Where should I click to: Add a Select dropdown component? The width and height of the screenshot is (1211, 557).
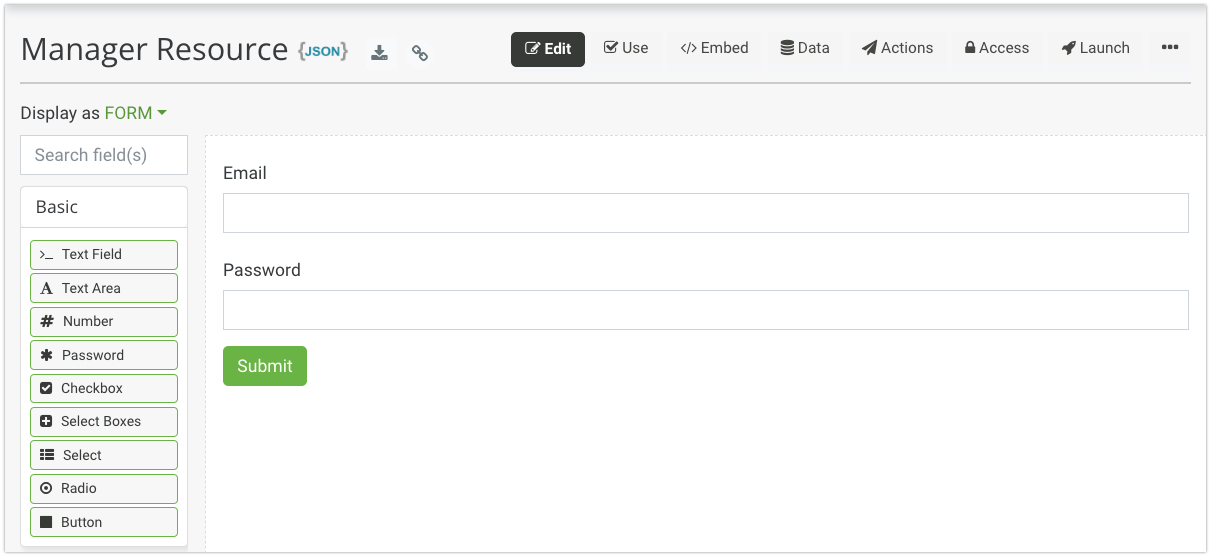104,455
